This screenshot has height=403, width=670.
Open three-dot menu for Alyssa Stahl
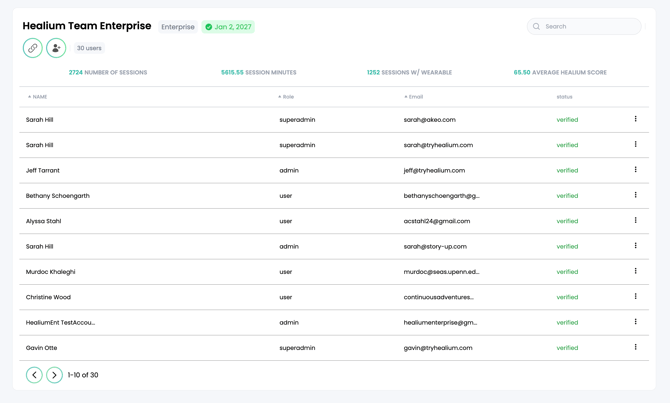tap(635, 221)
